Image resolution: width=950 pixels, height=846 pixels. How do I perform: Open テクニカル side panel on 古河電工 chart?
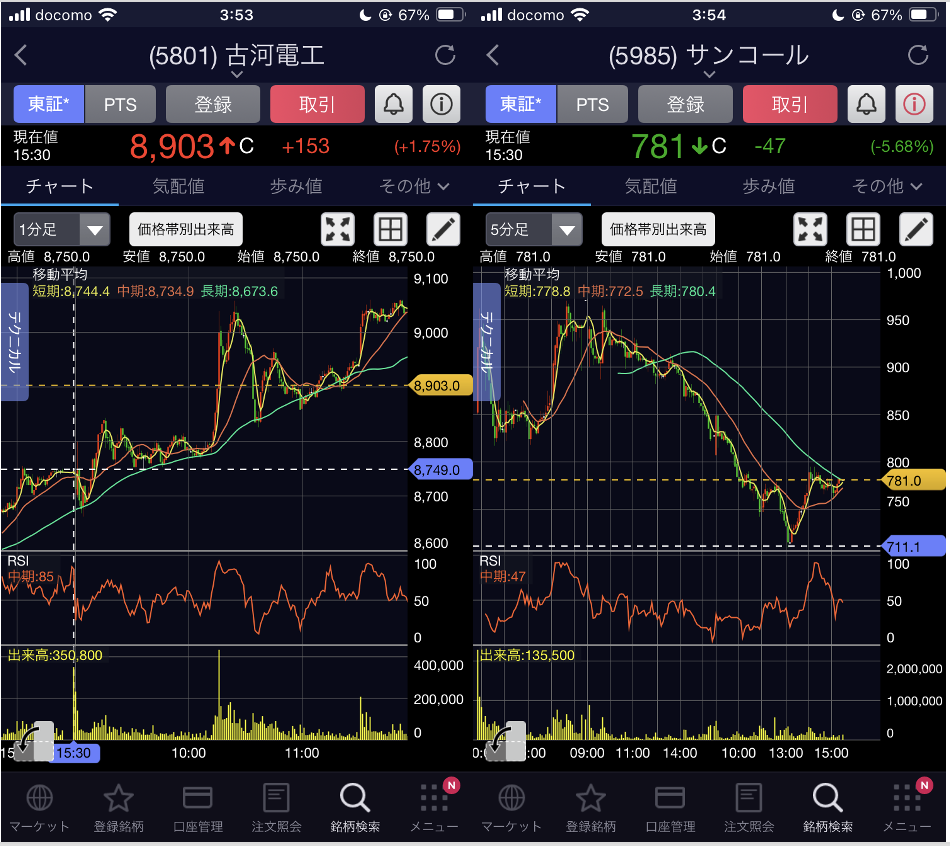(15, 342)
